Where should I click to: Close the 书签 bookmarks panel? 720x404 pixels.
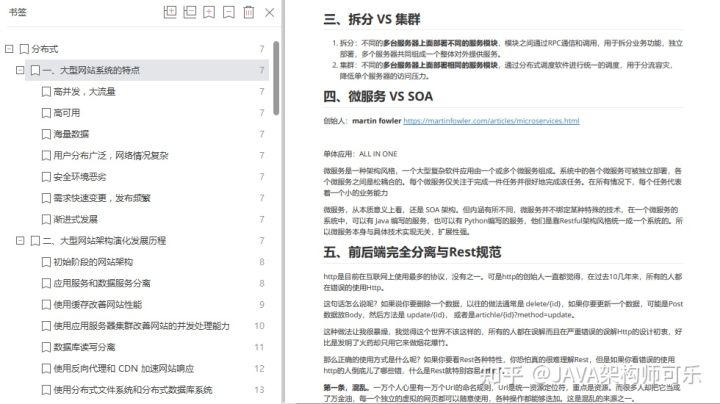(x=270, y=12)
